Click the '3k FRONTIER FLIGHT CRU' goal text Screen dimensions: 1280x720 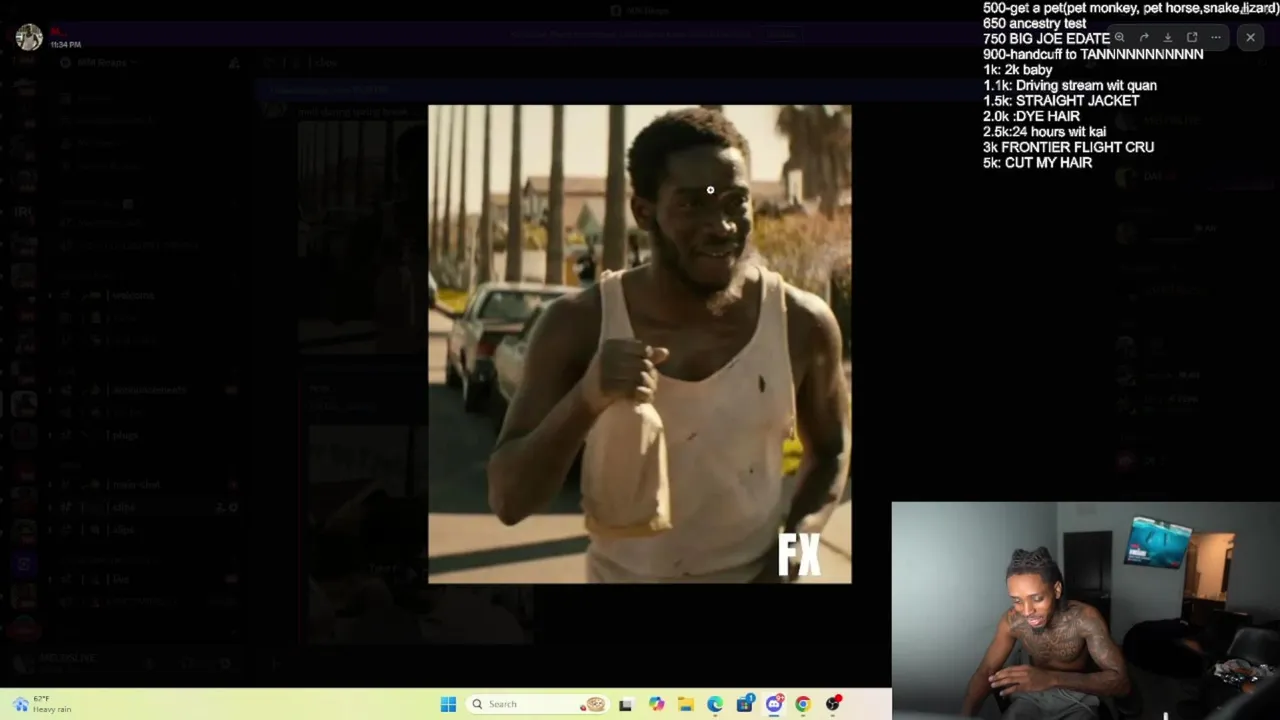pos(1068,147)
